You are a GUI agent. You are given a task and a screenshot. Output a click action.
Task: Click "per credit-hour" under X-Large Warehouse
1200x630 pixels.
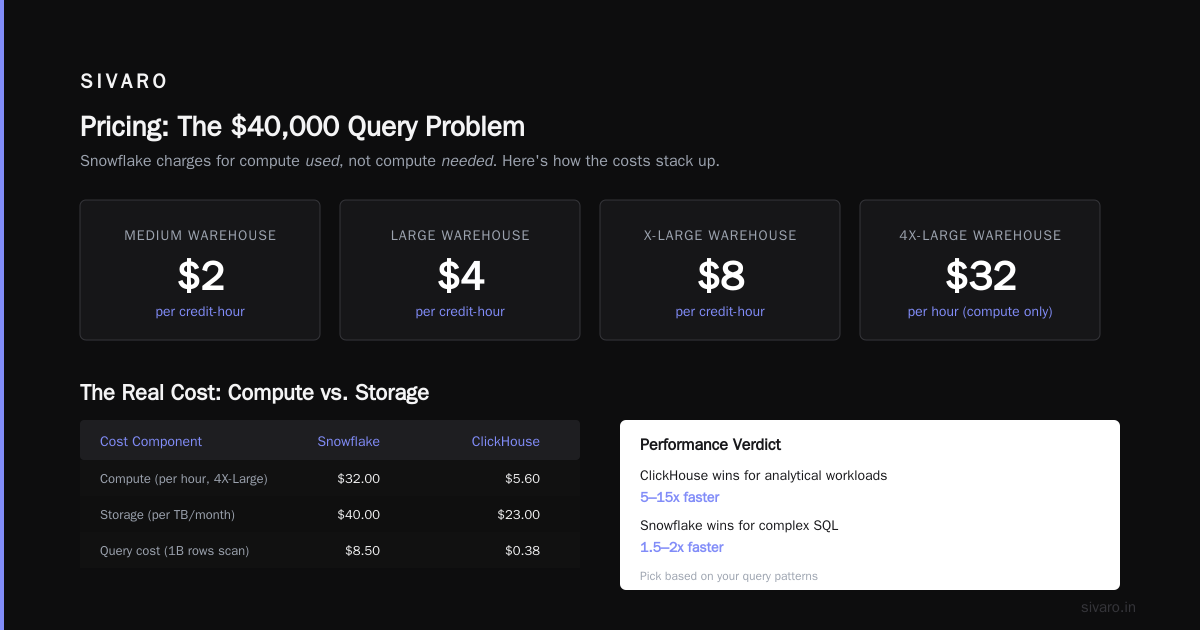click(720, 311)
